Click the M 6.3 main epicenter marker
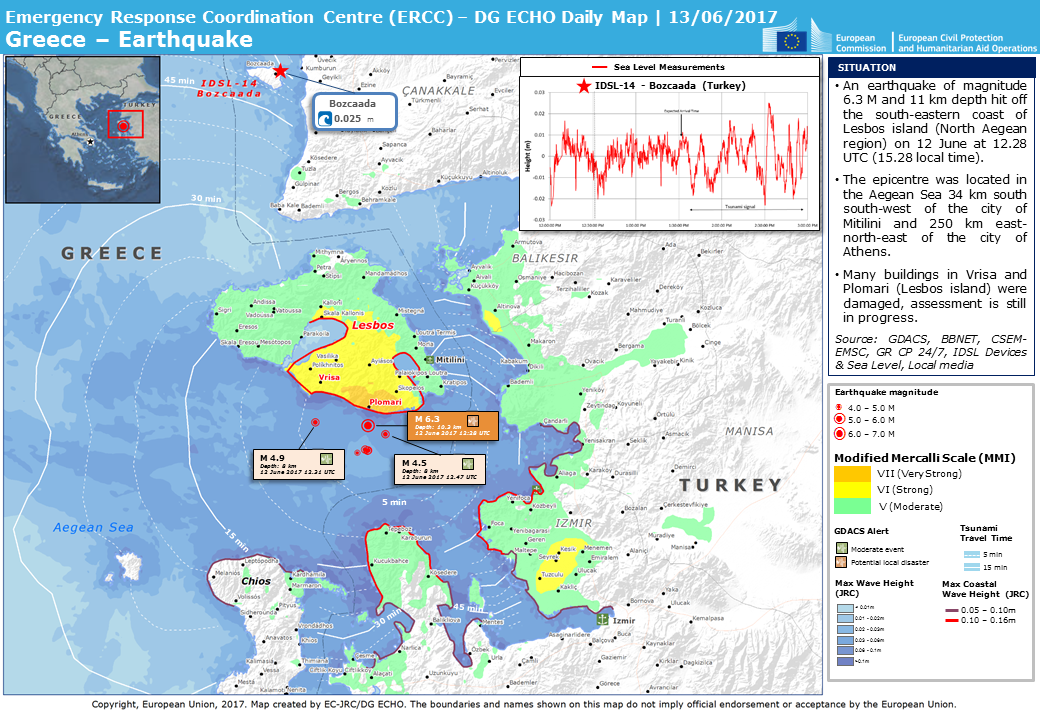This screenshot has width=1040, height=720. coord(368,426)
